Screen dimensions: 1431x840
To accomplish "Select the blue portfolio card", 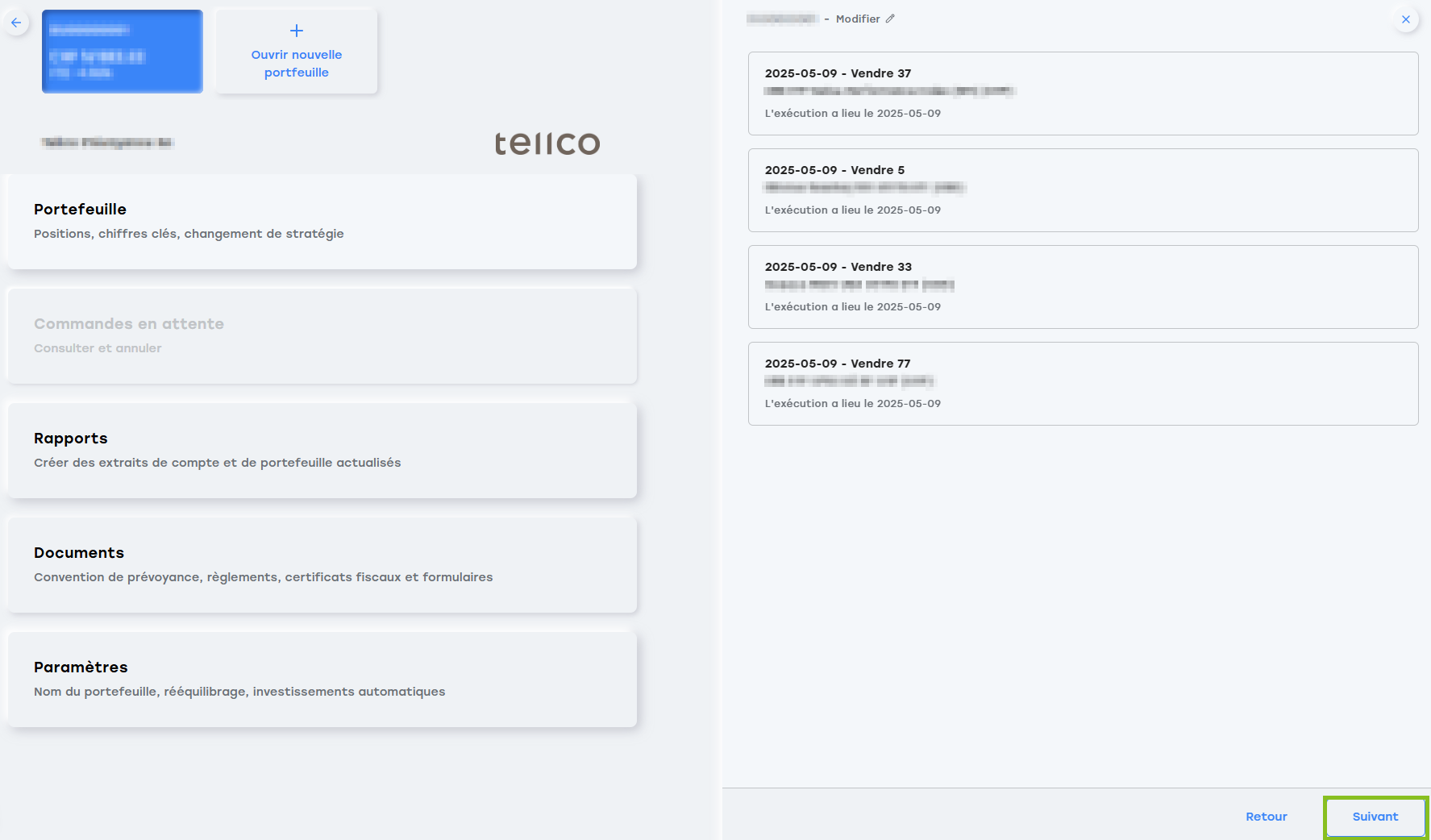I will click(123, 52).
